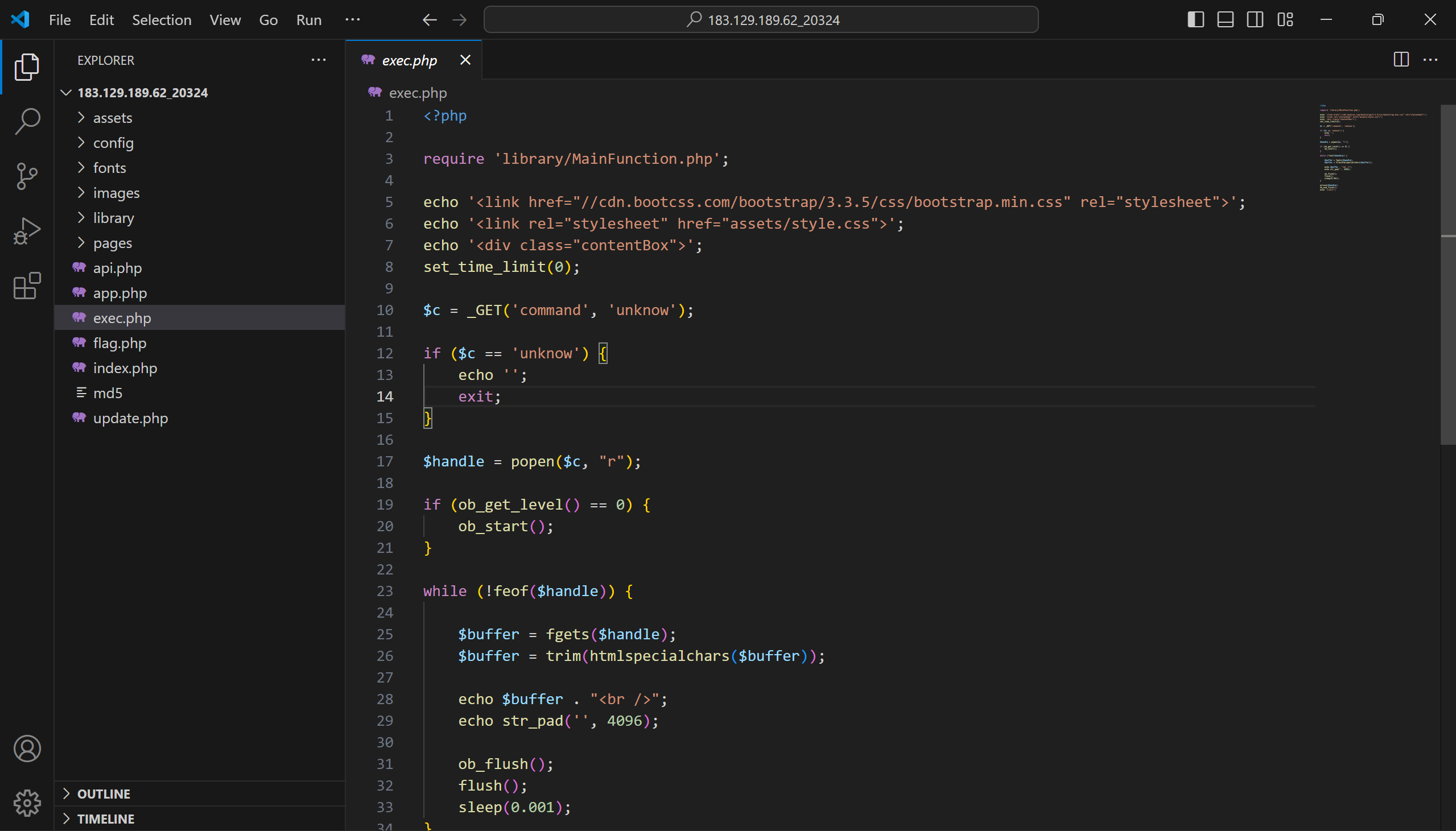Click the VS Code logo icon
The image size is (1456, 831).
click(20, 19)
